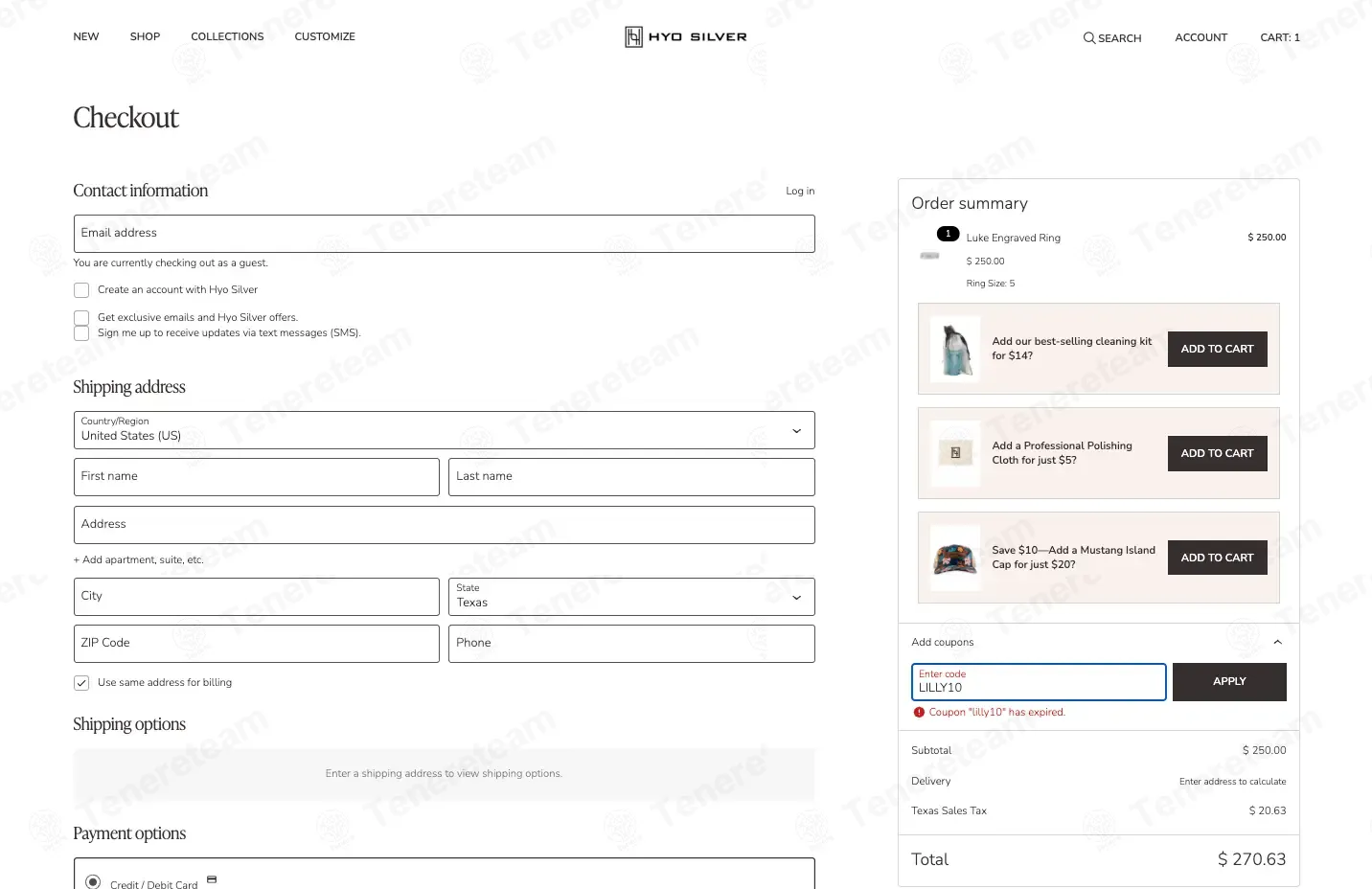The width and height of the screenshot is (1372, 889).
Task: Focus the ZIP Code field
Action: (x=257, y=644)
